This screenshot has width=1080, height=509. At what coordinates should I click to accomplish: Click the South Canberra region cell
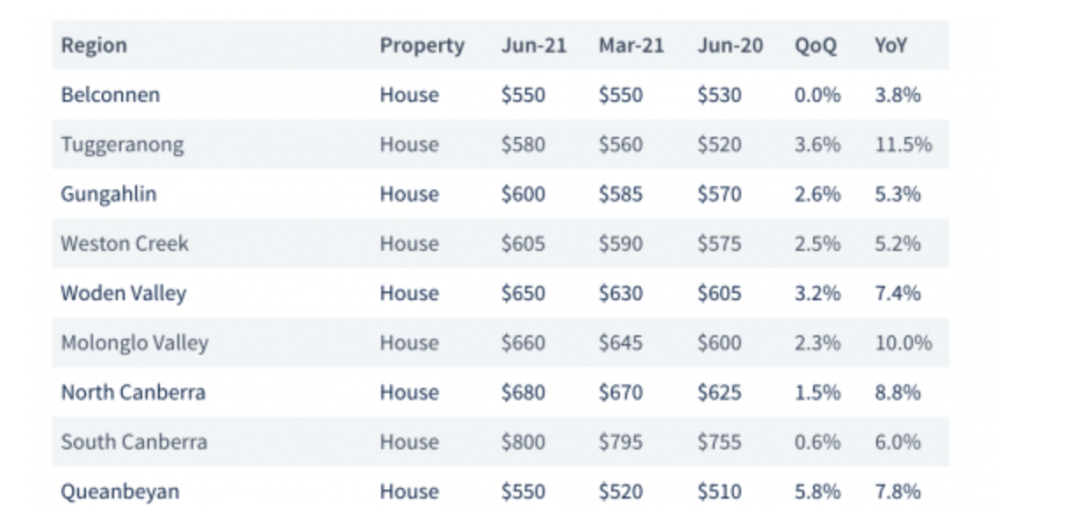coord(134,442)
